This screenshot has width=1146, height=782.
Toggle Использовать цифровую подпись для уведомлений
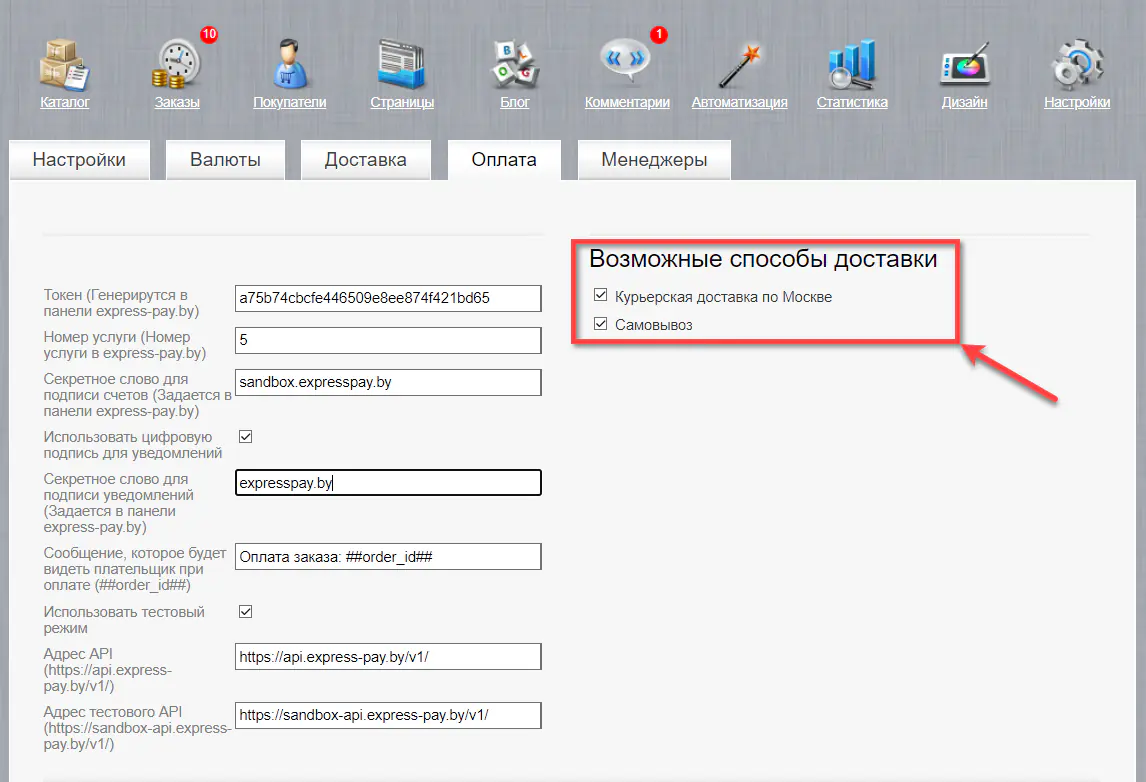(x=245, y=436)
